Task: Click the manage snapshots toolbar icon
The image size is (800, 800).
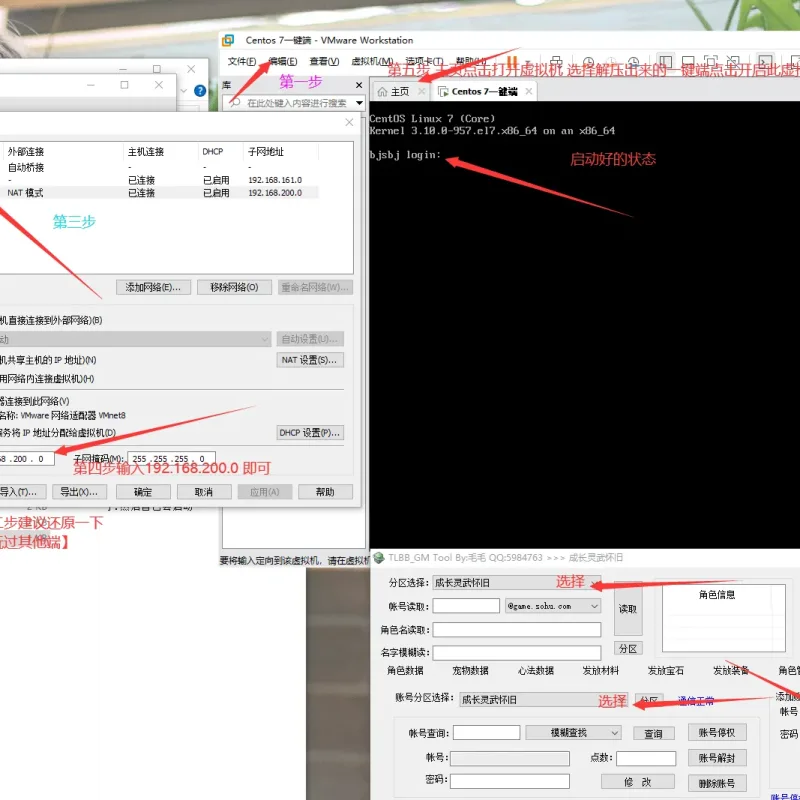Action: (x=633, y=62)
